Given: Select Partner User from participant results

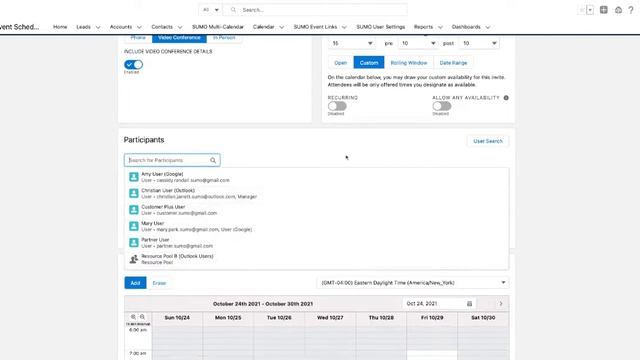Looking at the screenshot, I should (316, 243).
